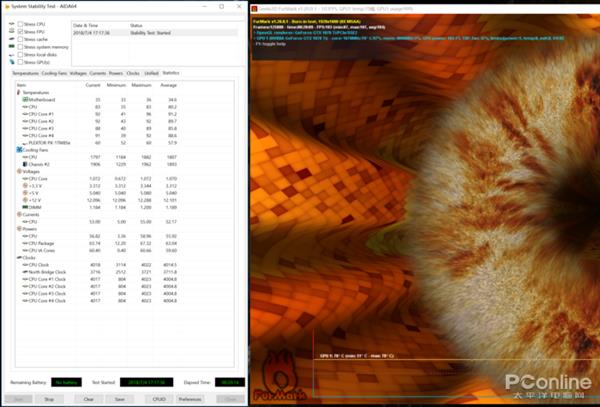
Task: Click the Test Started timestamp field
Action: click(x=145, y=381)
